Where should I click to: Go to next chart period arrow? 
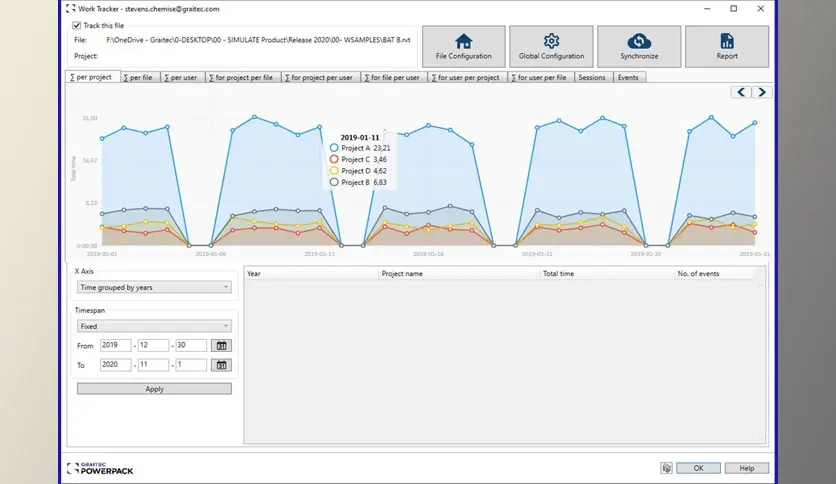pyautogui.click(x=762, y=92)
